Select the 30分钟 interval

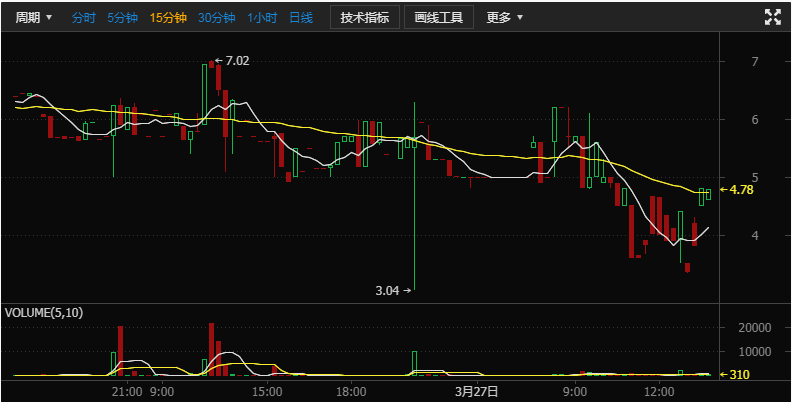217,18
